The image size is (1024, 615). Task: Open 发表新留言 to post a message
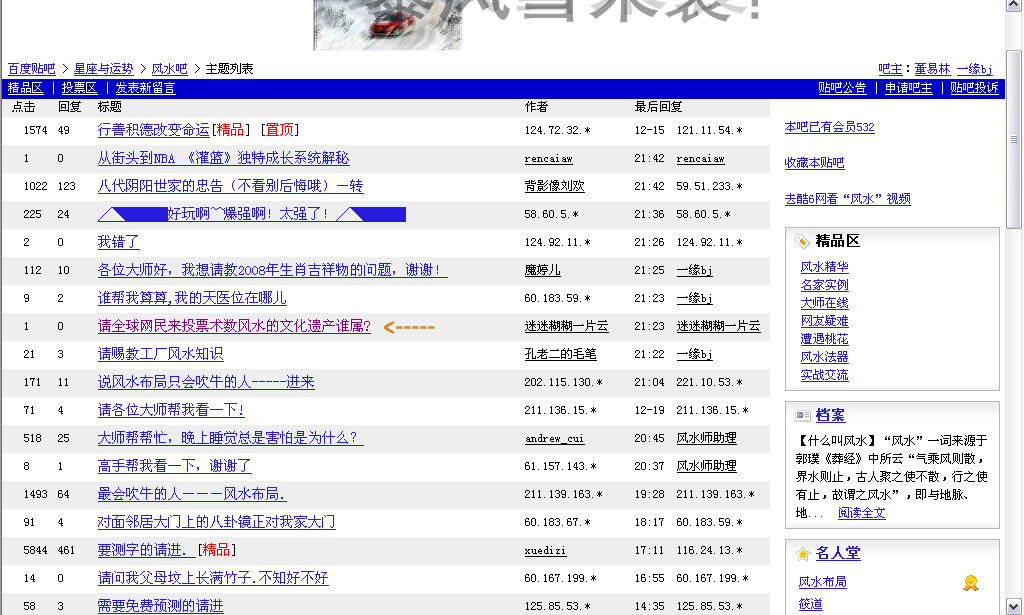coord(145,88)
